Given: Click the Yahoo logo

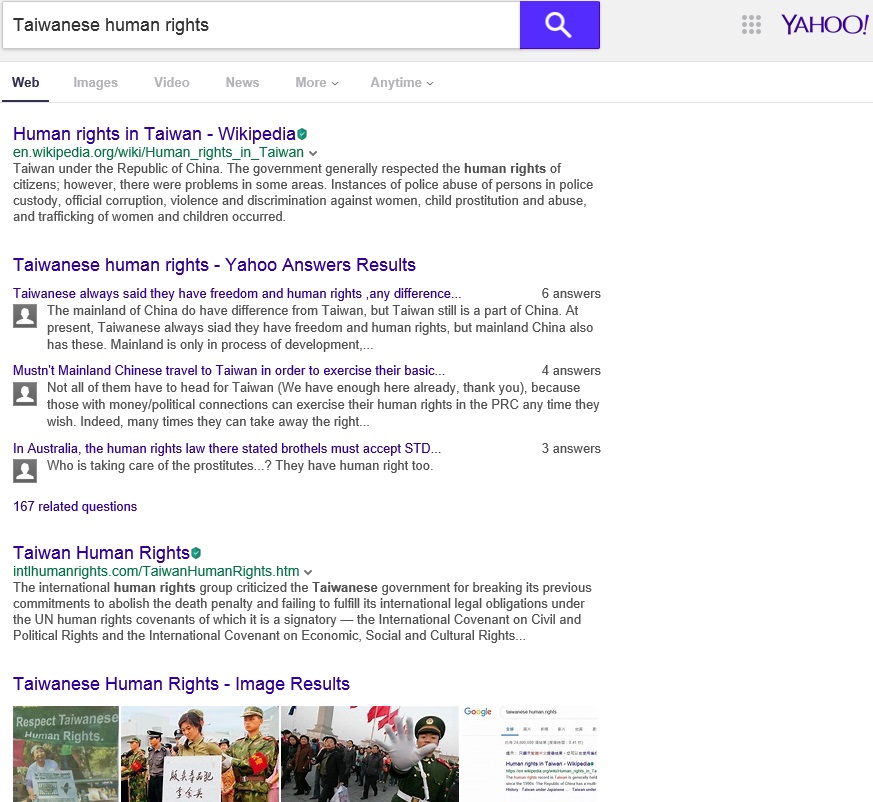Looking at the screenshot, I should click(824, 25).
